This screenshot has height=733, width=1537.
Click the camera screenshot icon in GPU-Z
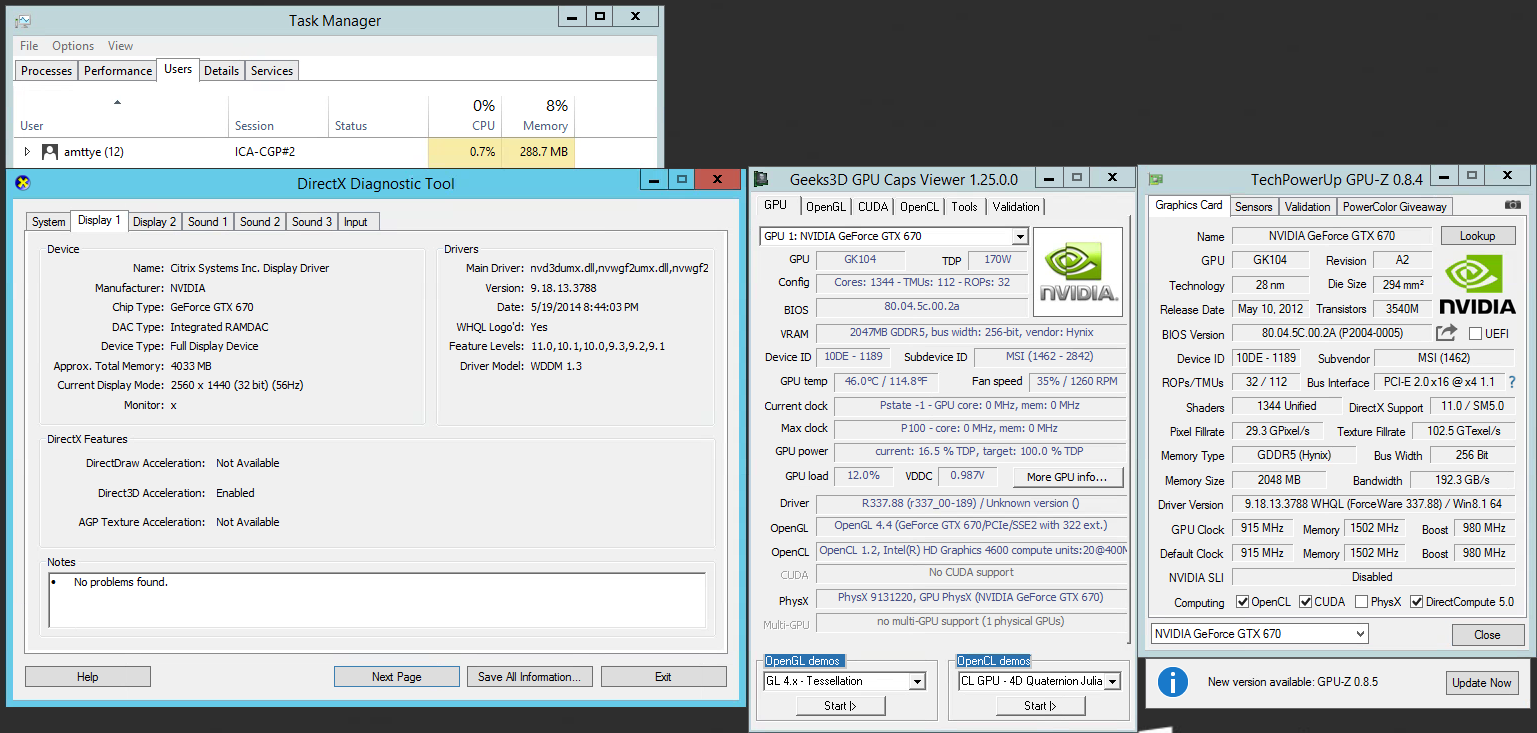[x=1513, y=205]
